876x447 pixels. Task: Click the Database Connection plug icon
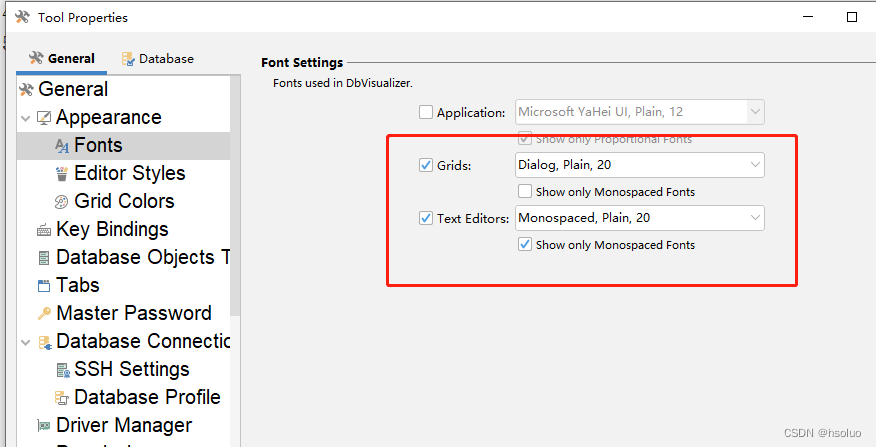point(45,342)
